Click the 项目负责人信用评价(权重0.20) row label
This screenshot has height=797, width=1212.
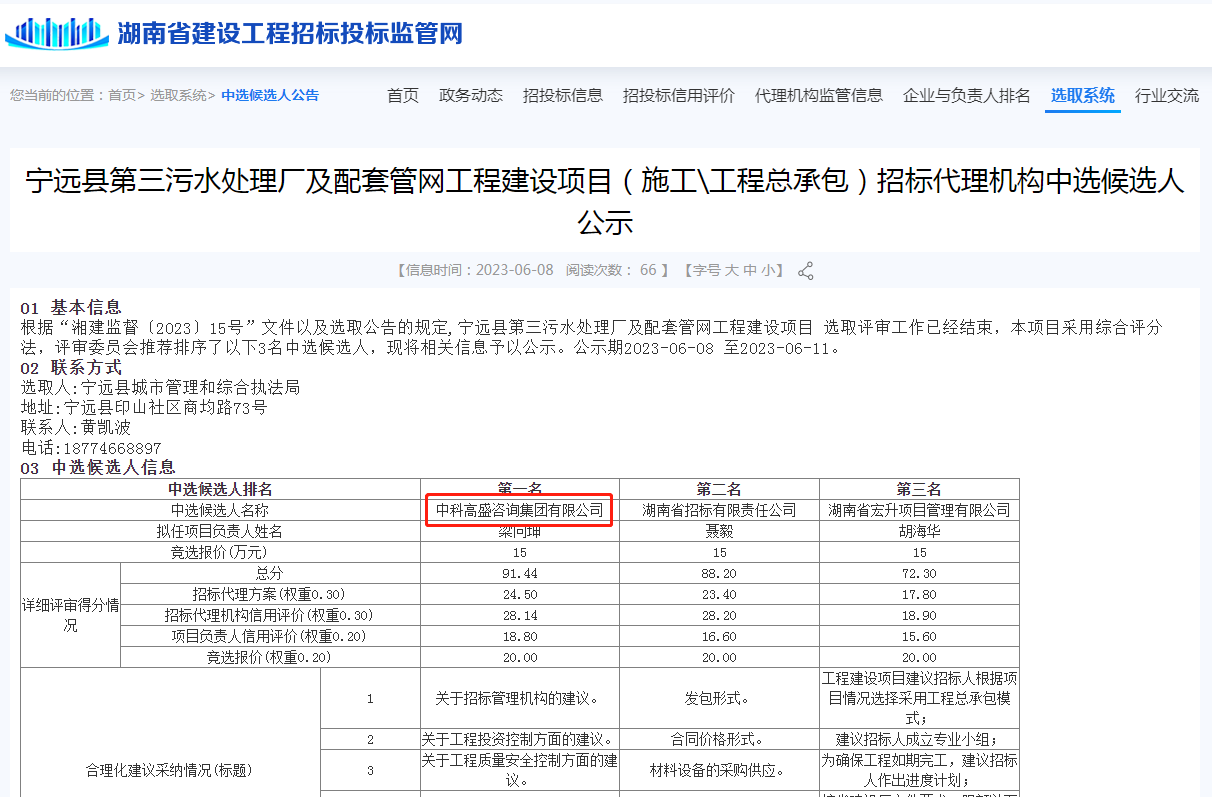point(270,636)
